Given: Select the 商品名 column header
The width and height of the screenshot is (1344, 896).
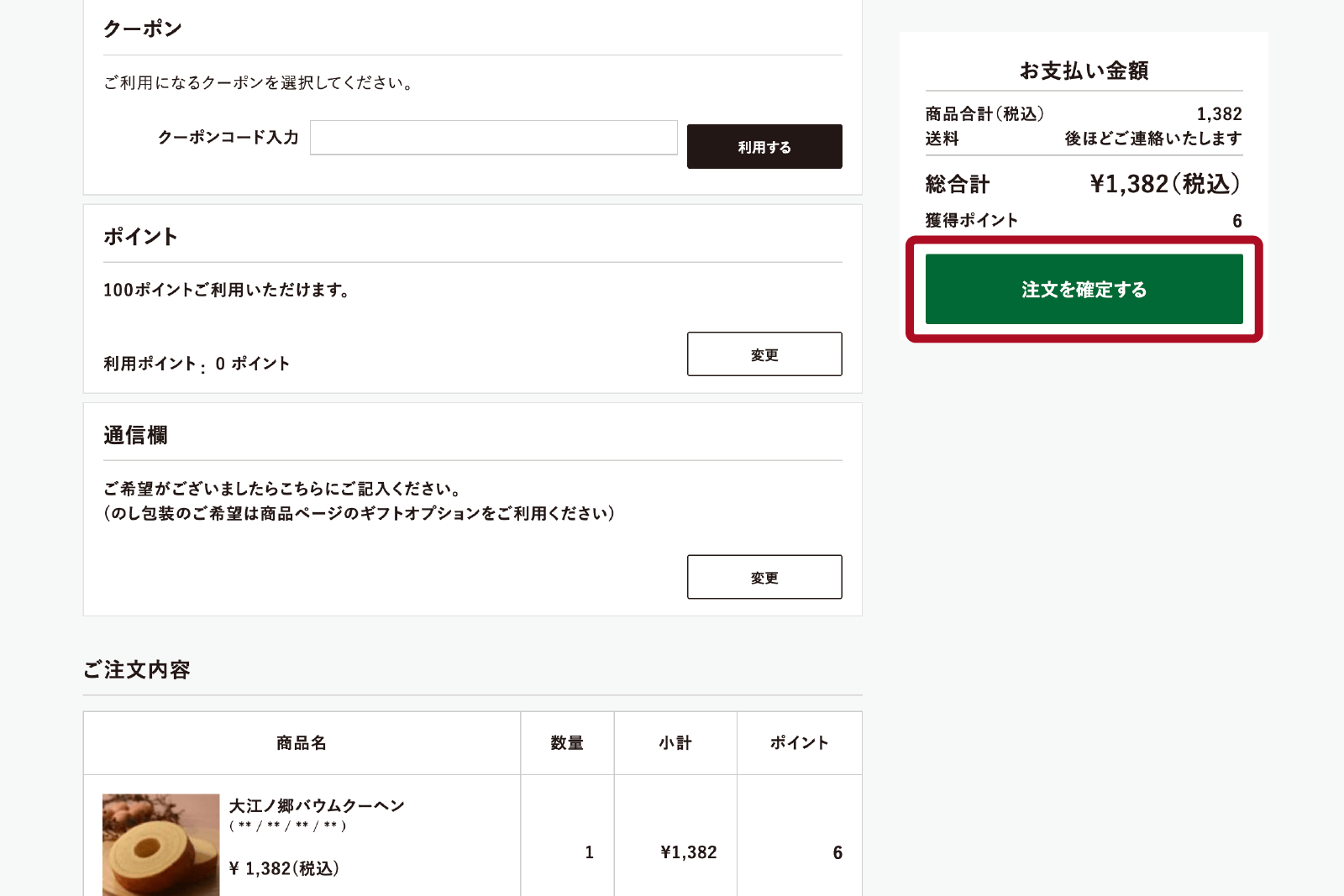Looking at the screenshot, I should (302, 743).
